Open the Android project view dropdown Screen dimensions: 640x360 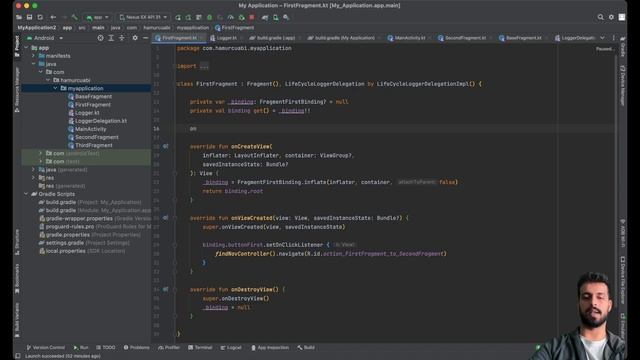(45, 38)
